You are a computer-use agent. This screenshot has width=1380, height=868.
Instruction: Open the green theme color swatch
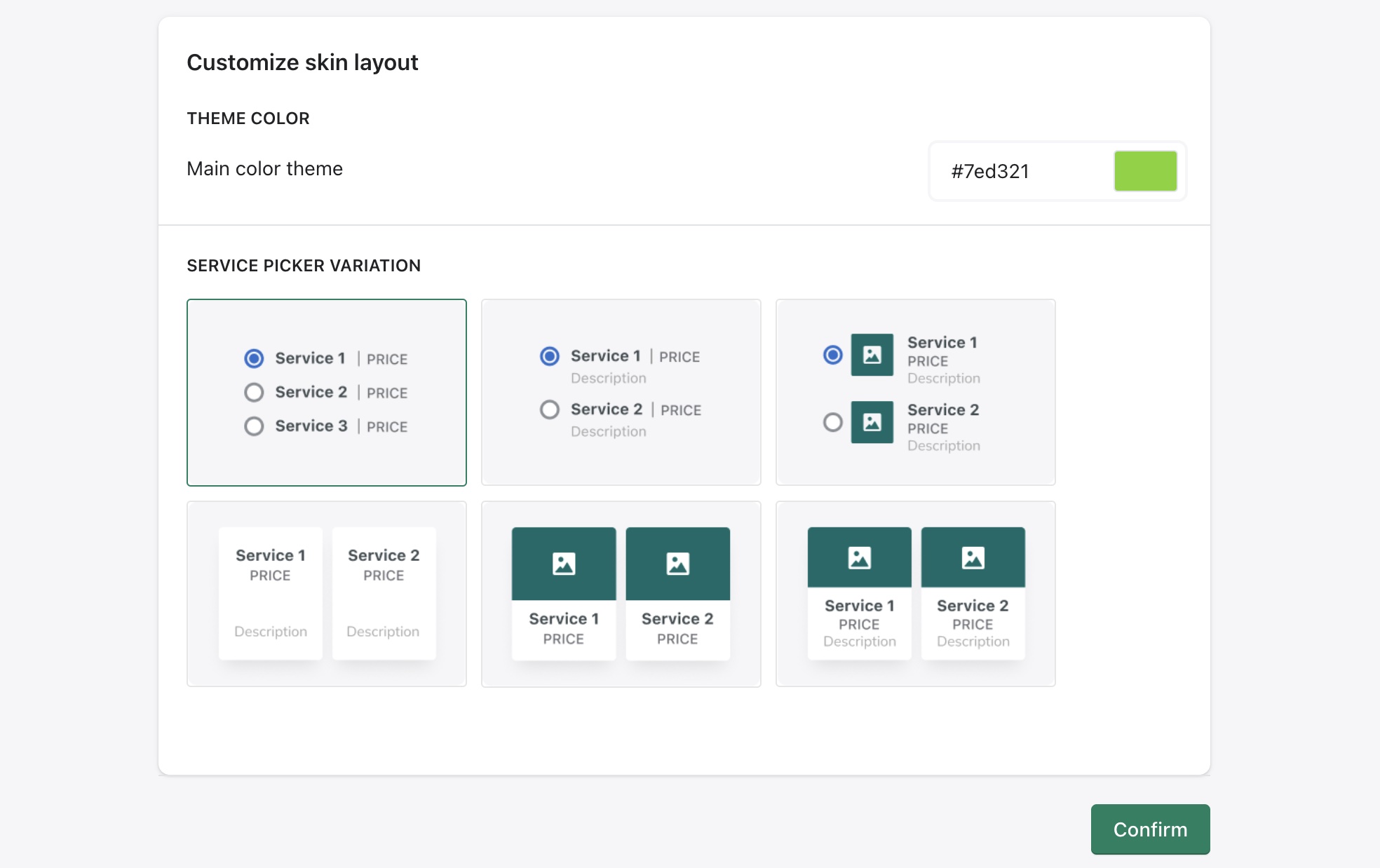(1145, 171)
